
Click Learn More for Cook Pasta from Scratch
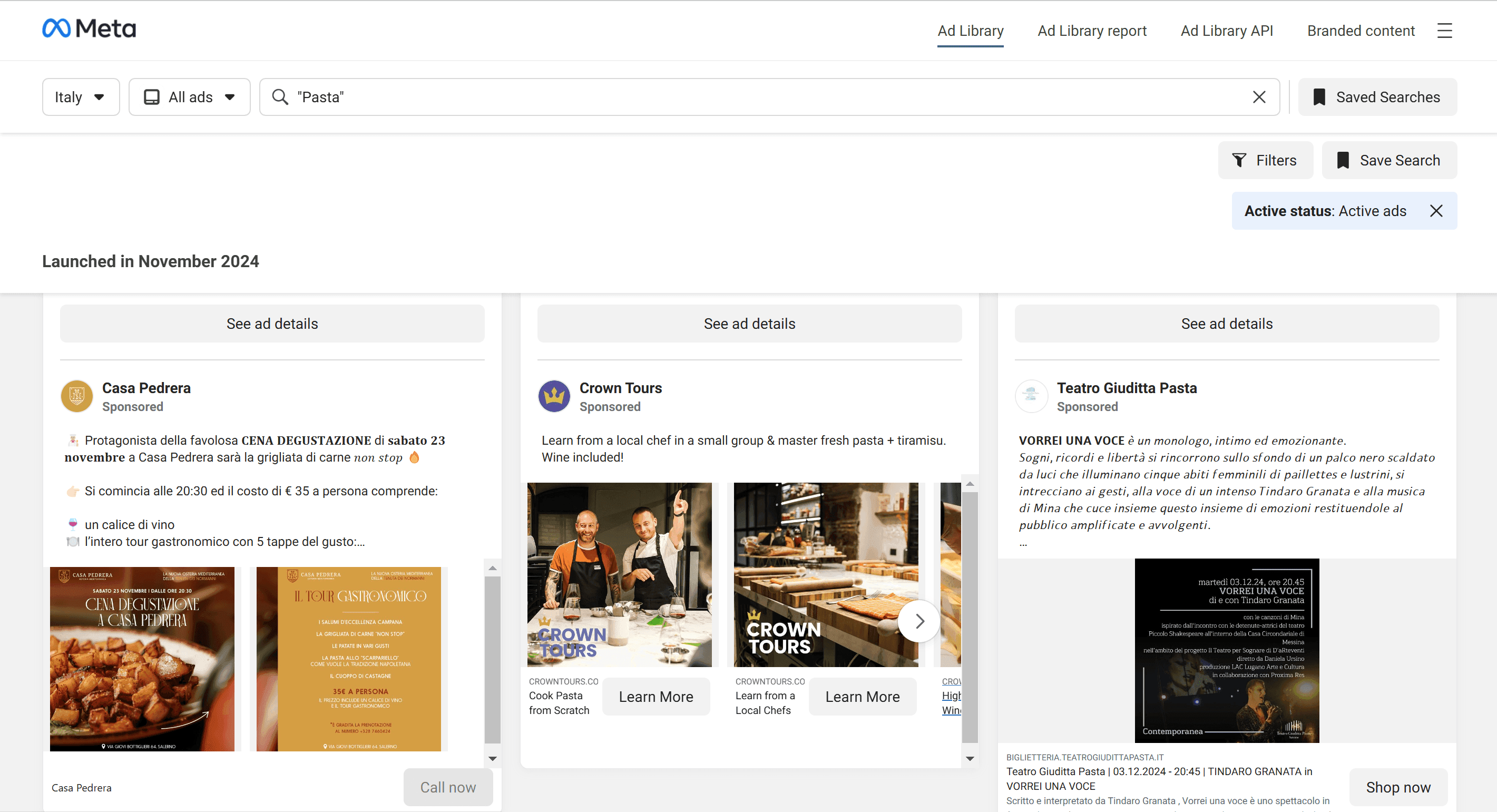(656, 697)
